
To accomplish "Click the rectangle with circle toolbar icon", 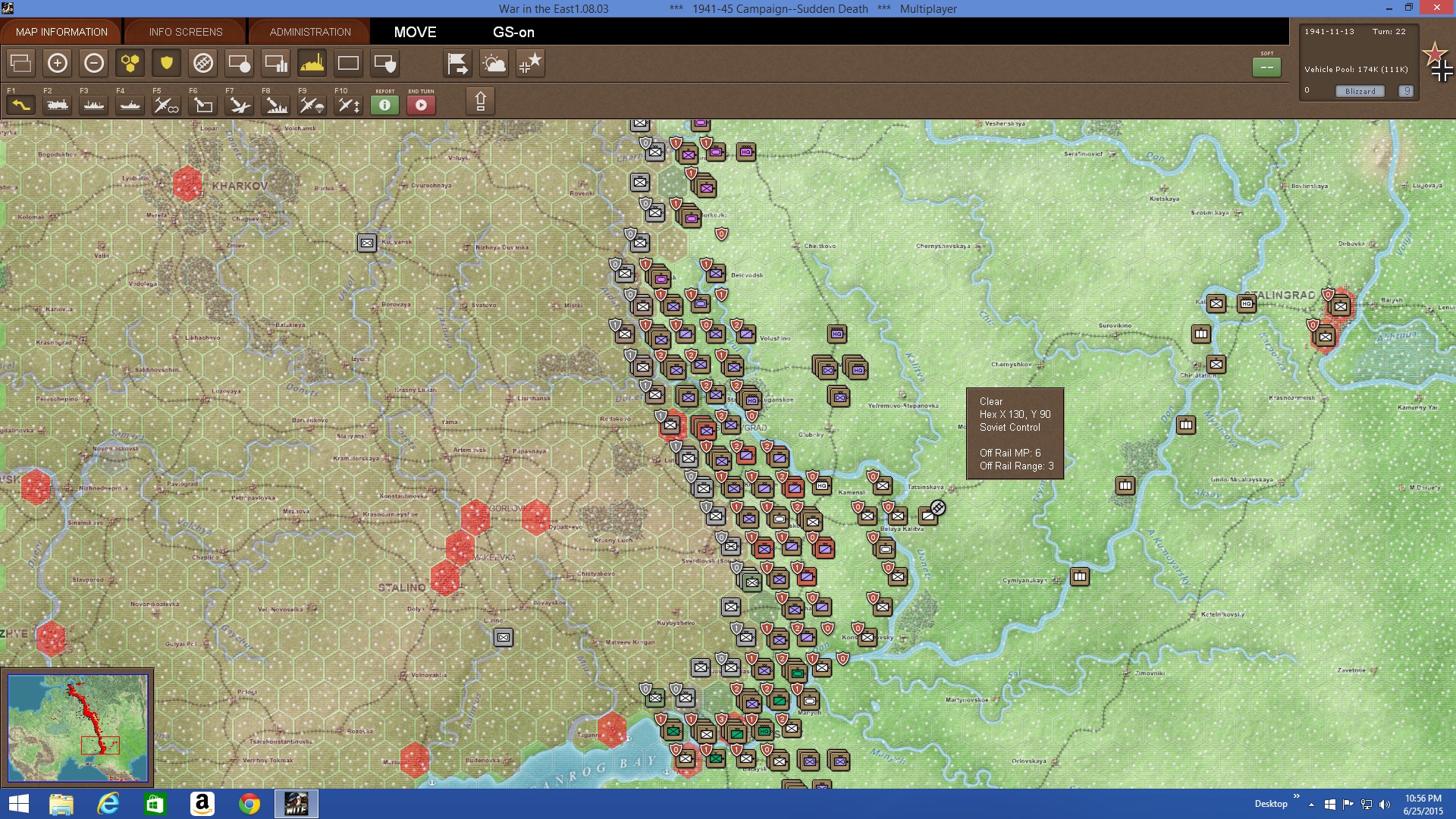I will point(240,63).
